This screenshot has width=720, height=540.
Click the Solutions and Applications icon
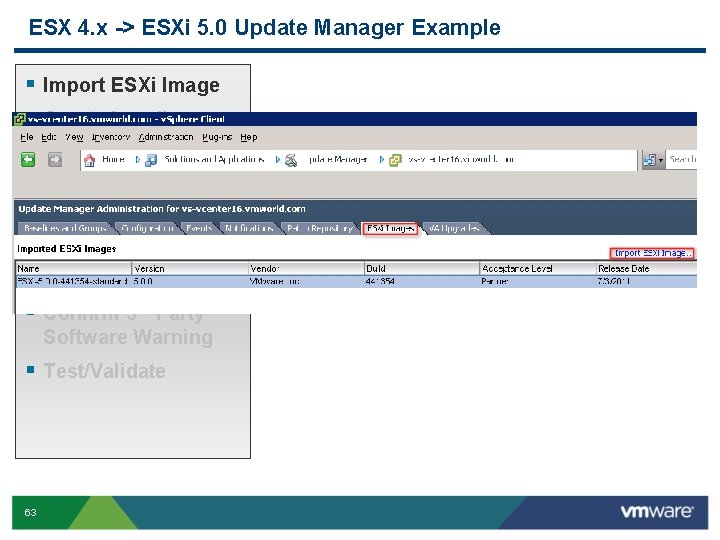pyautogui.click(x=151, y=160)
